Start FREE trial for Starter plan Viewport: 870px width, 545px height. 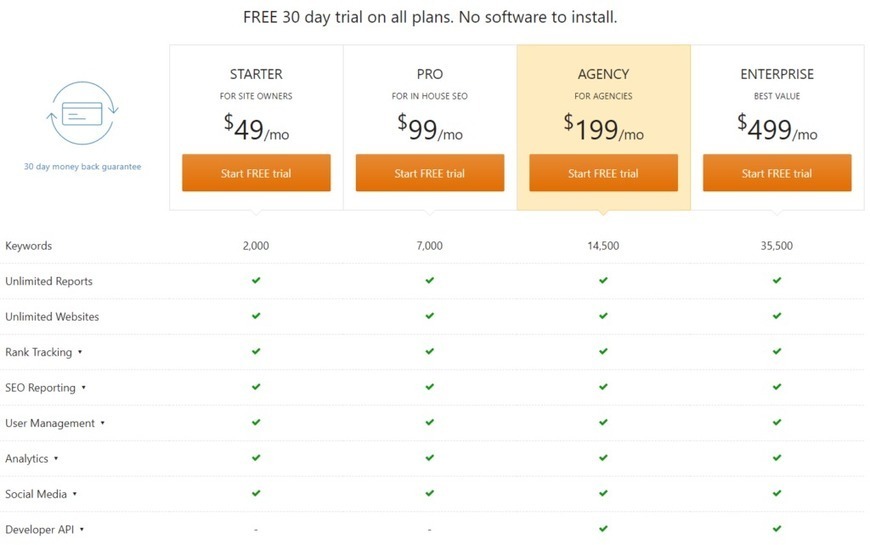256,173
